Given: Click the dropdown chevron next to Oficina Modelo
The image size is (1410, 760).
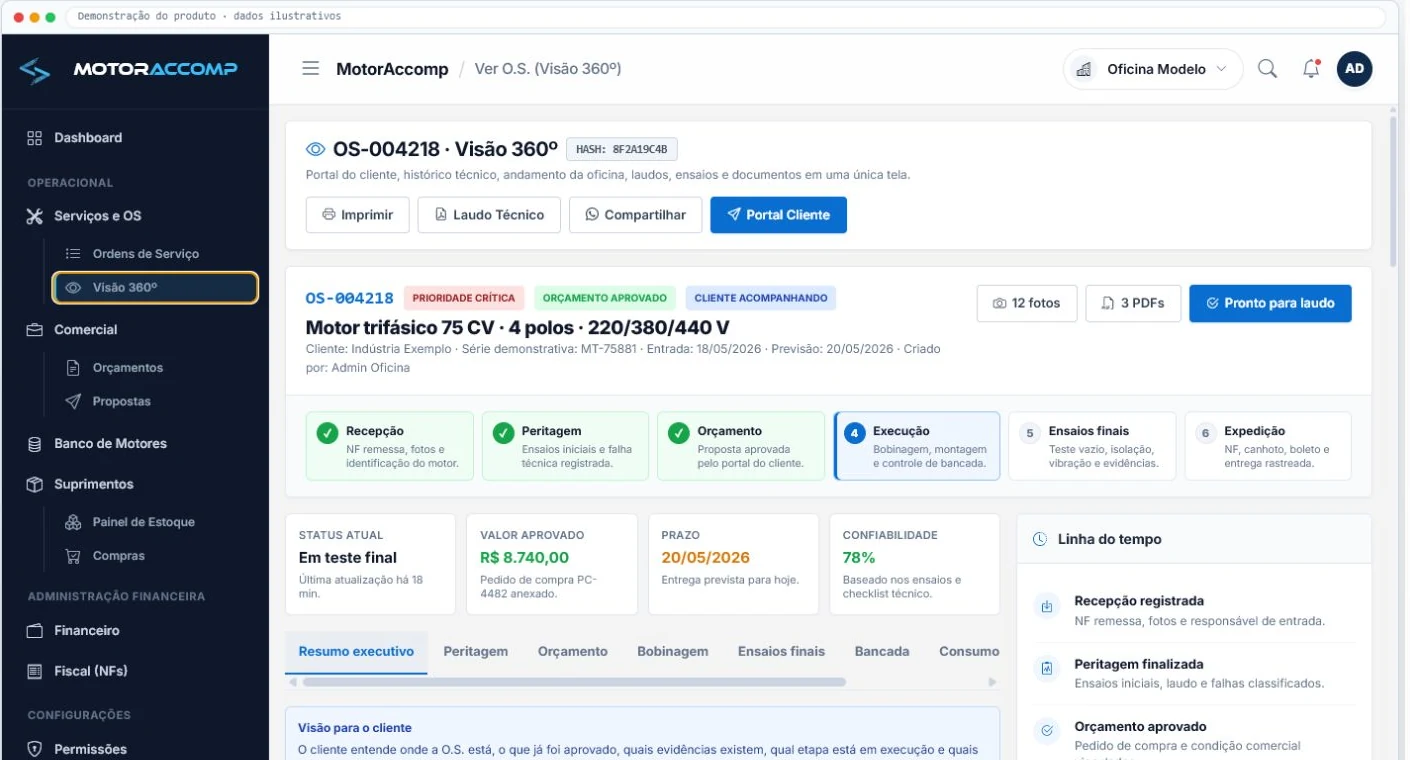Looking at the screenshot, I should click(1221, 70).
